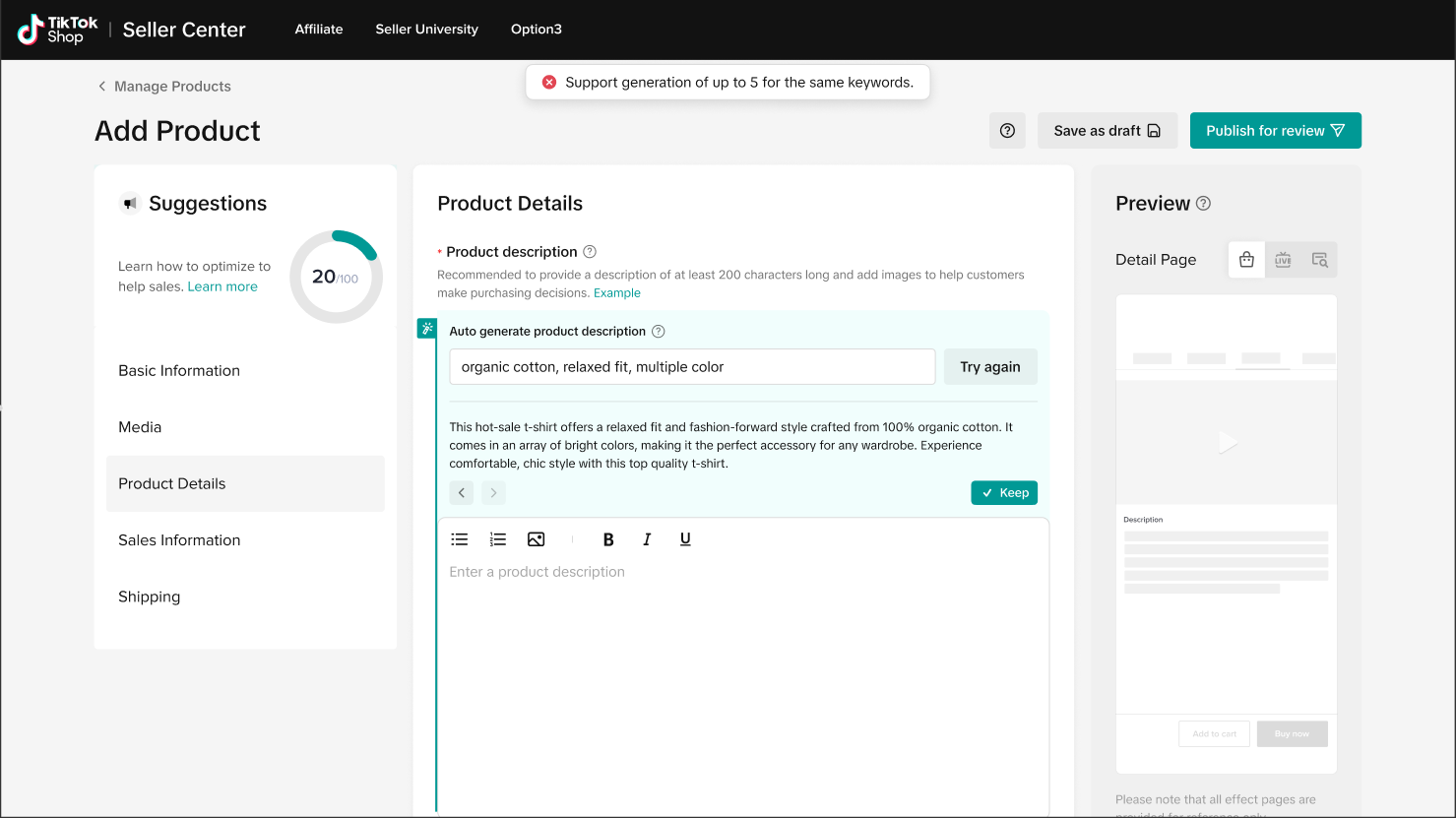This screenshot has height=818, width=1456.
Task: Click the 20/100 optimization score ring
Action: (x=336, y=278)
